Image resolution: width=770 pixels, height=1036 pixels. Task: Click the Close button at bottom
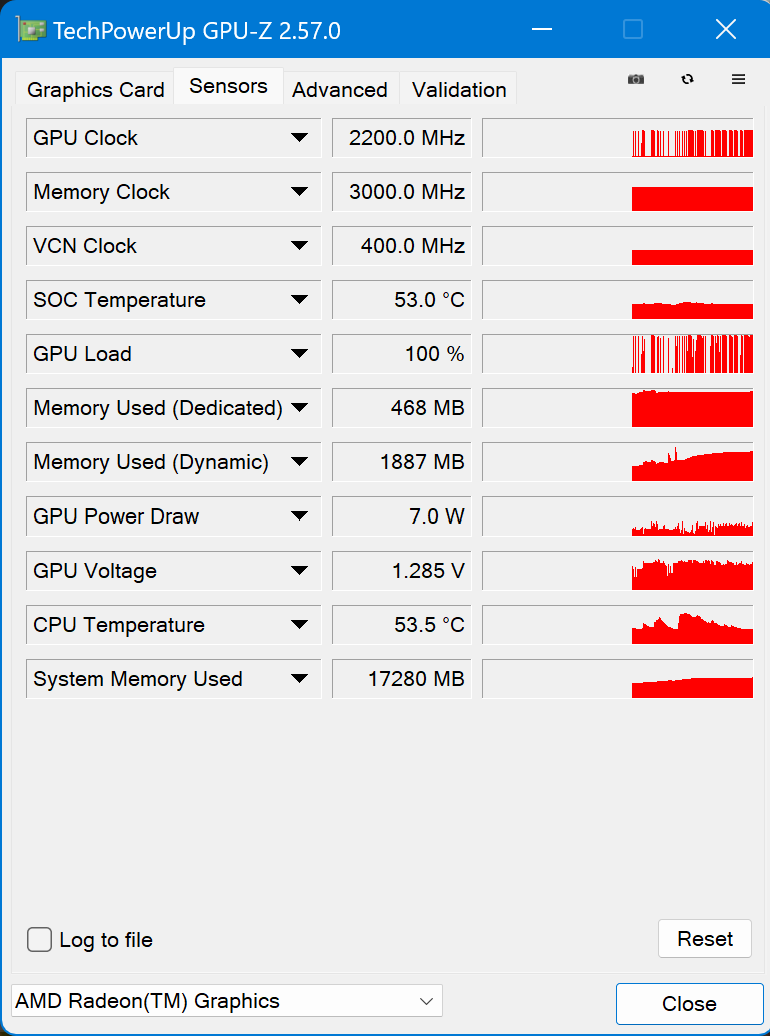[689, 1004]
